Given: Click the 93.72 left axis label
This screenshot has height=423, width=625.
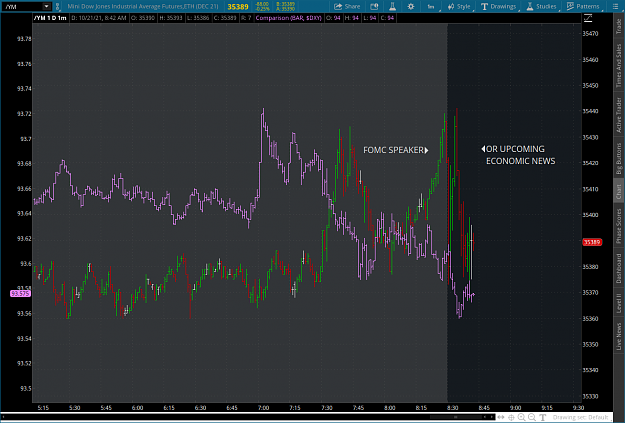Looking at the screenshot, I should (24, 114).
